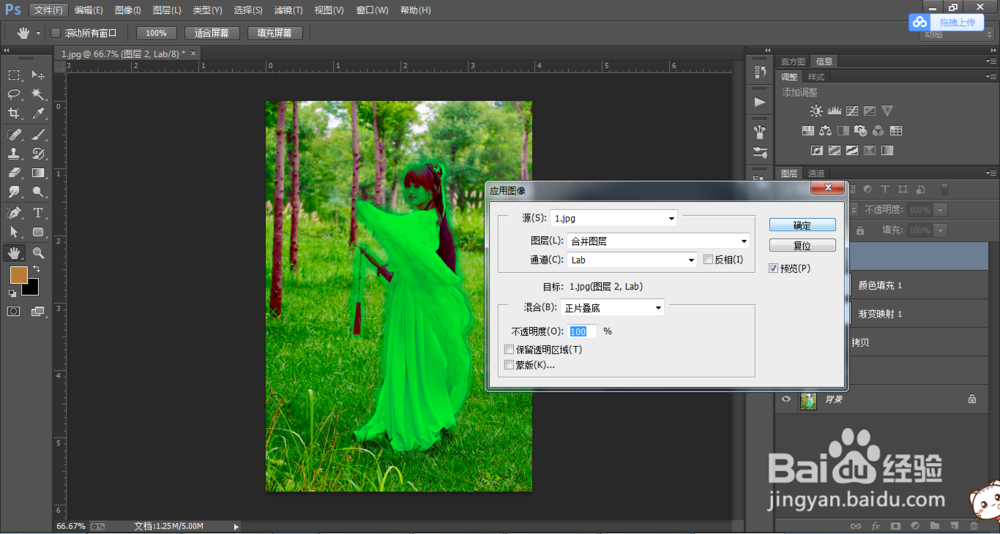Screen dimensions: 1000x534
Task: Open the Channel (通道) dropdown
Action: click(x=631, y=260)
